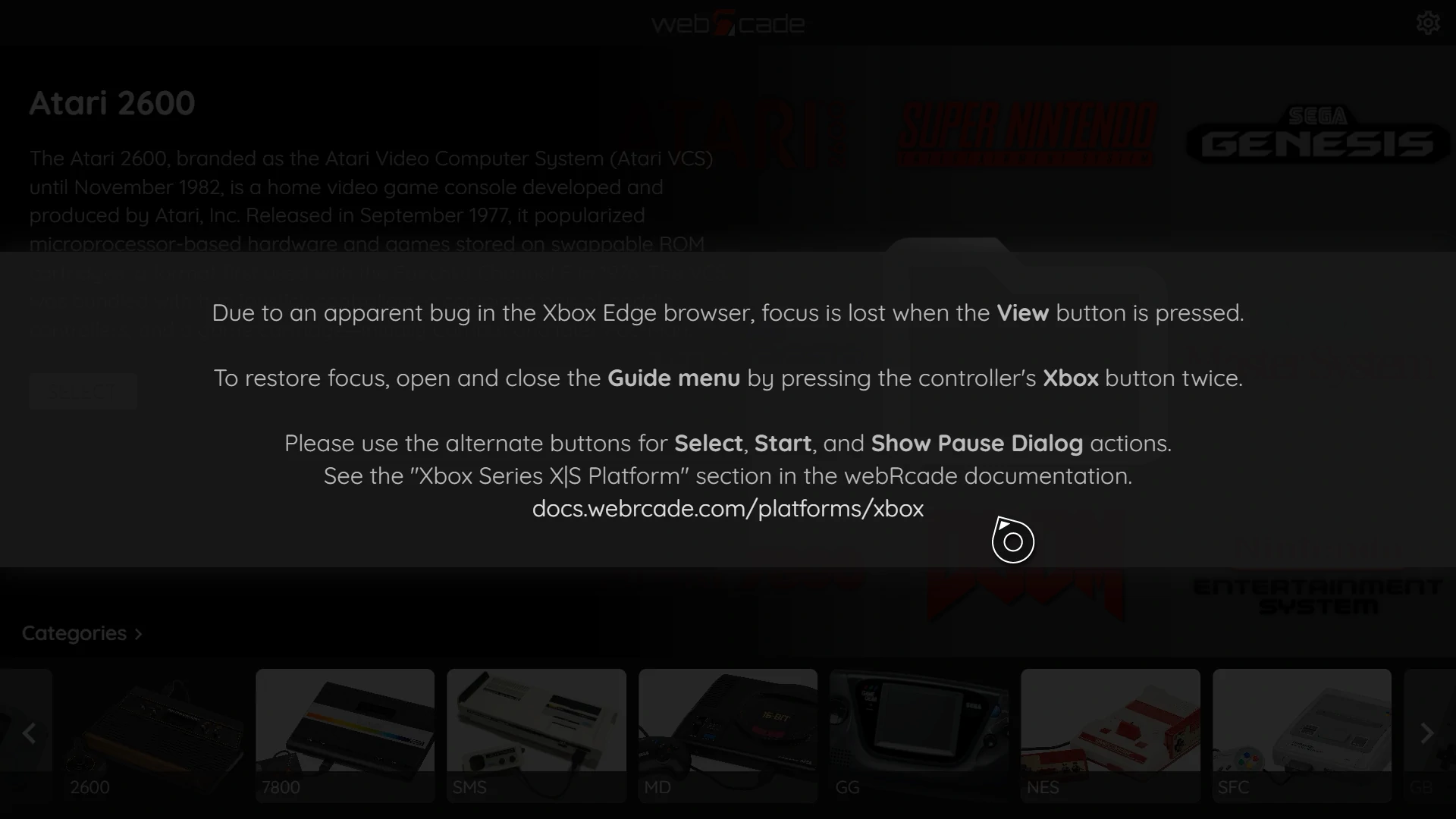1456x819 pixels.
Task: Select the 7800 console category icon
Action: pyautogui.click(x=345, y=735)
